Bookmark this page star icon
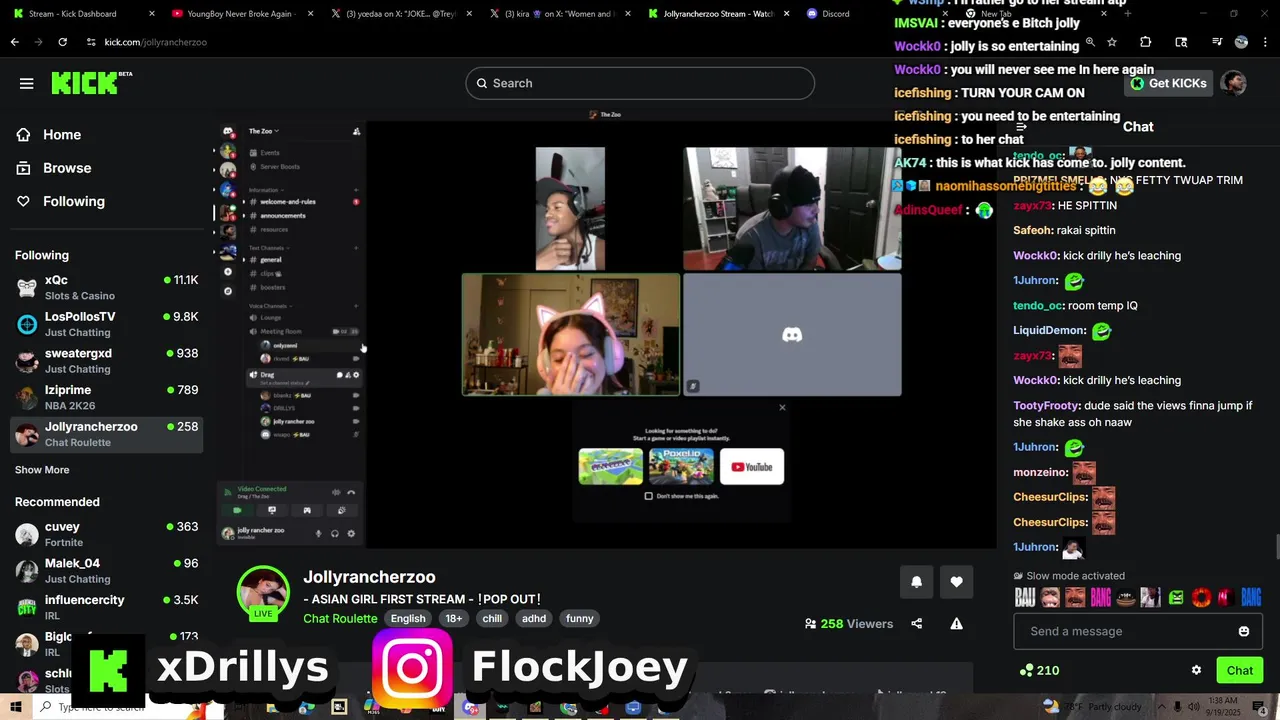The height and width of the screenshot is (720, 1280). click(1112, 42)
